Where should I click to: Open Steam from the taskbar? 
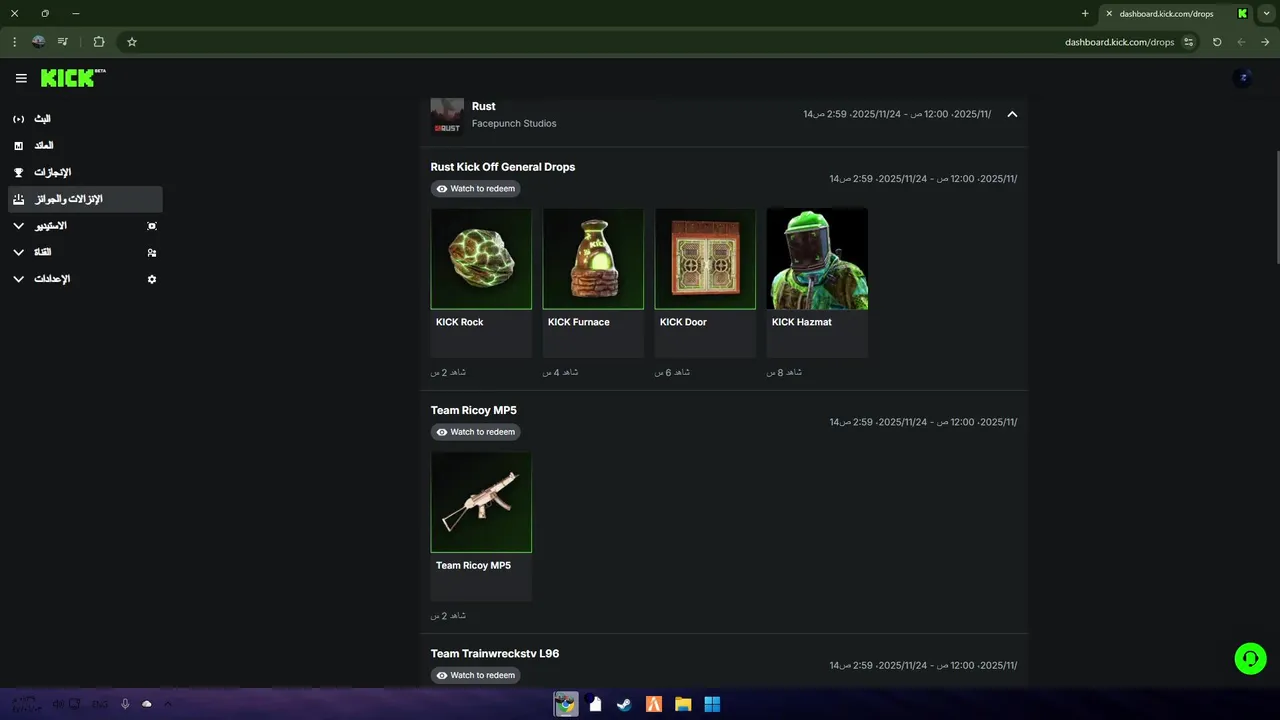coord(624,704)
